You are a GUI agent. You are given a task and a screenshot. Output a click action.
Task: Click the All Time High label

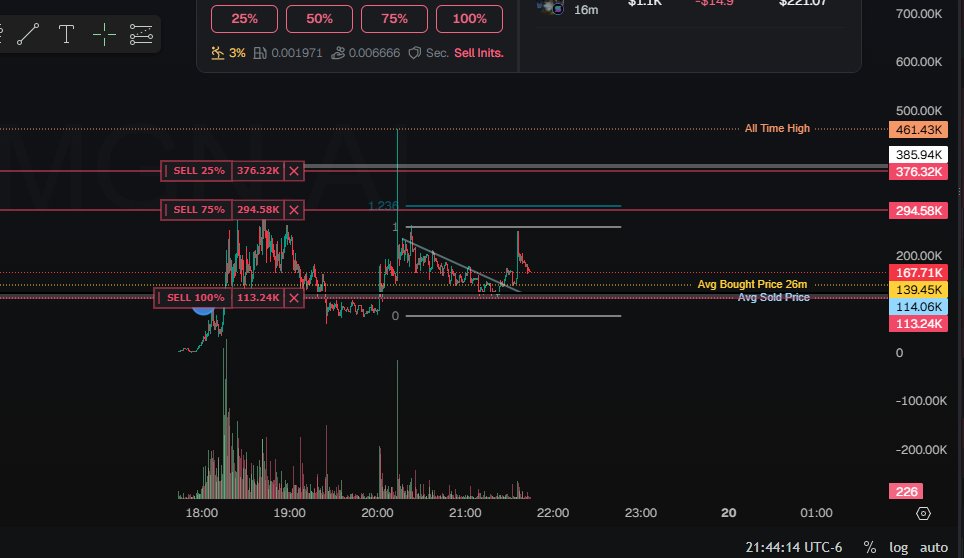tap(777, 128)
